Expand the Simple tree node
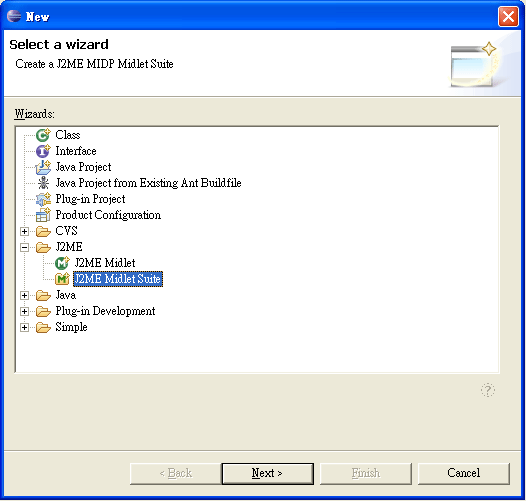 click(x=24, y=327)
